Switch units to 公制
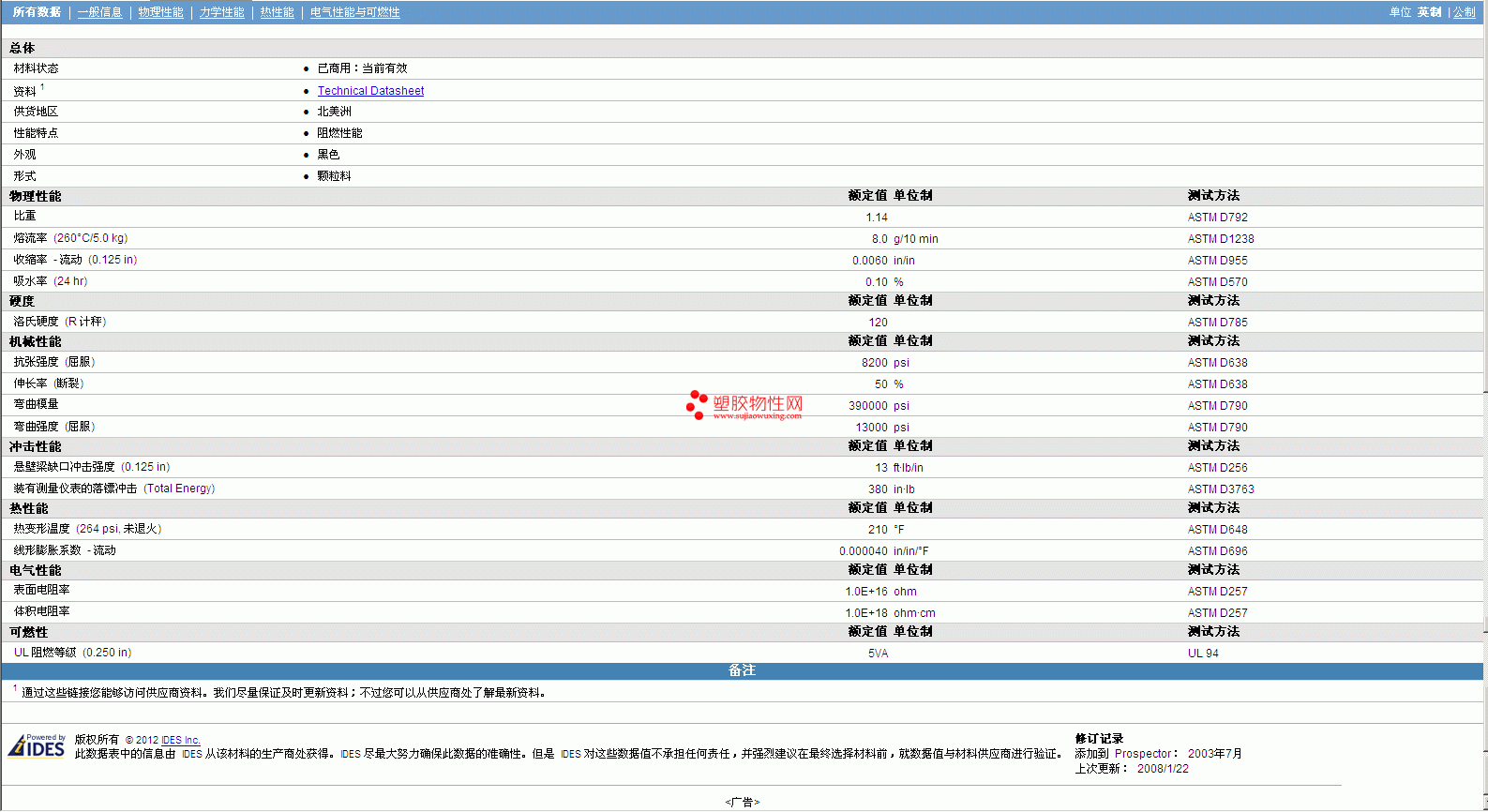 pos(1464,12)
